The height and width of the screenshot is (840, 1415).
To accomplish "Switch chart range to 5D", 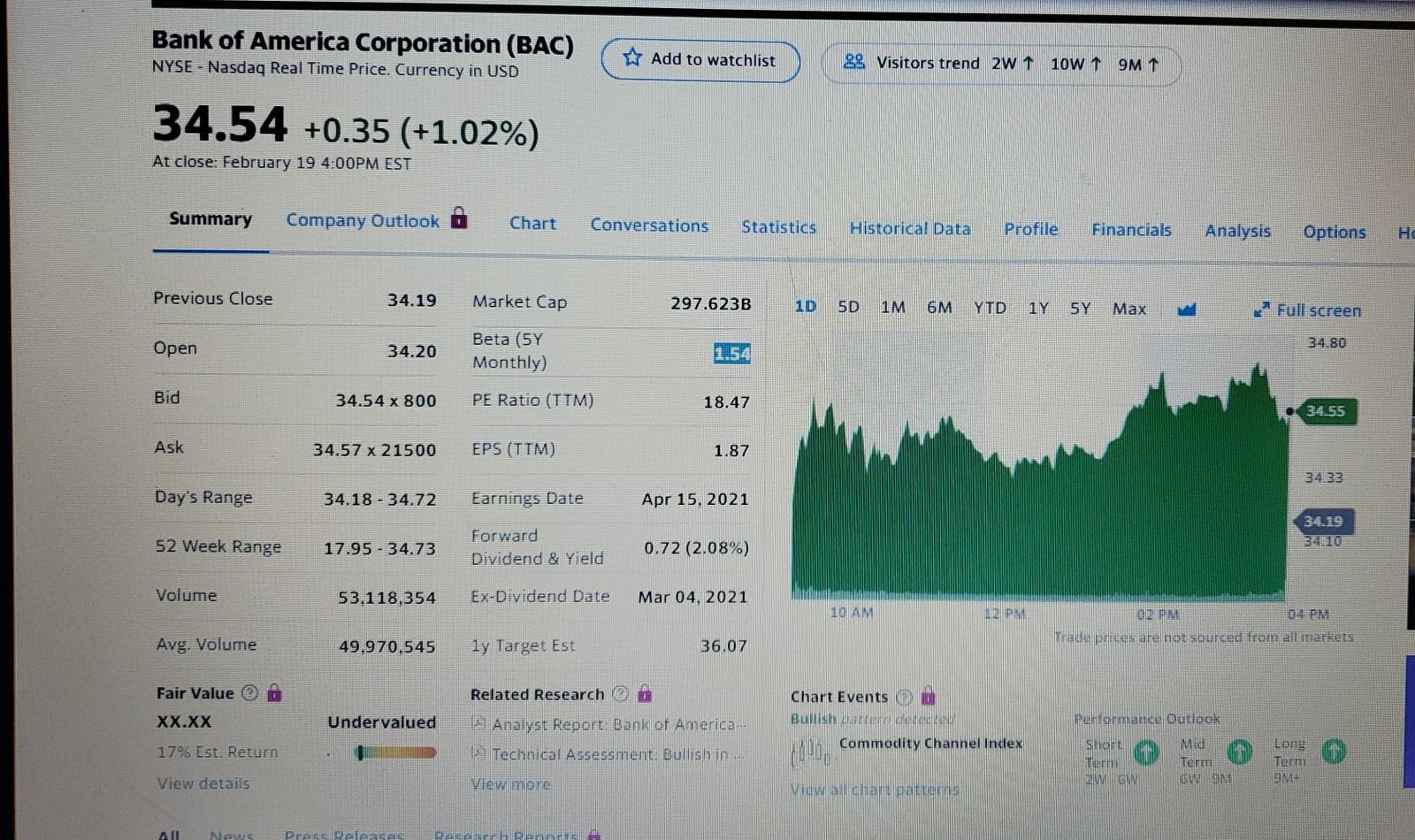I will pos(847,307).
